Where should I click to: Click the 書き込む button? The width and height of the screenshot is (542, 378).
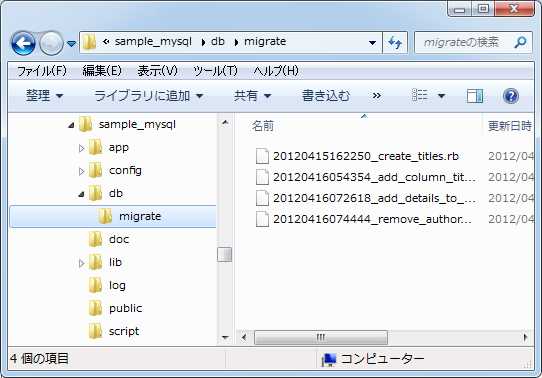[x=326, y=96]
